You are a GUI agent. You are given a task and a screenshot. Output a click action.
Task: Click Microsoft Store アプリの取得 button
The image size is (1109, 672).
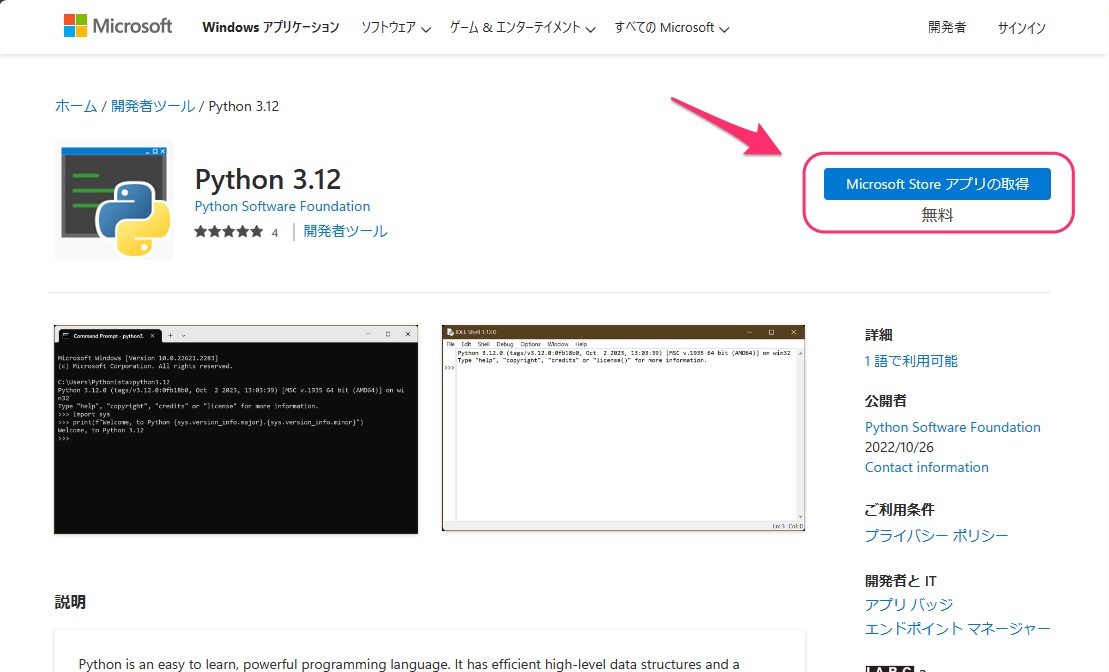coord(937,184)
